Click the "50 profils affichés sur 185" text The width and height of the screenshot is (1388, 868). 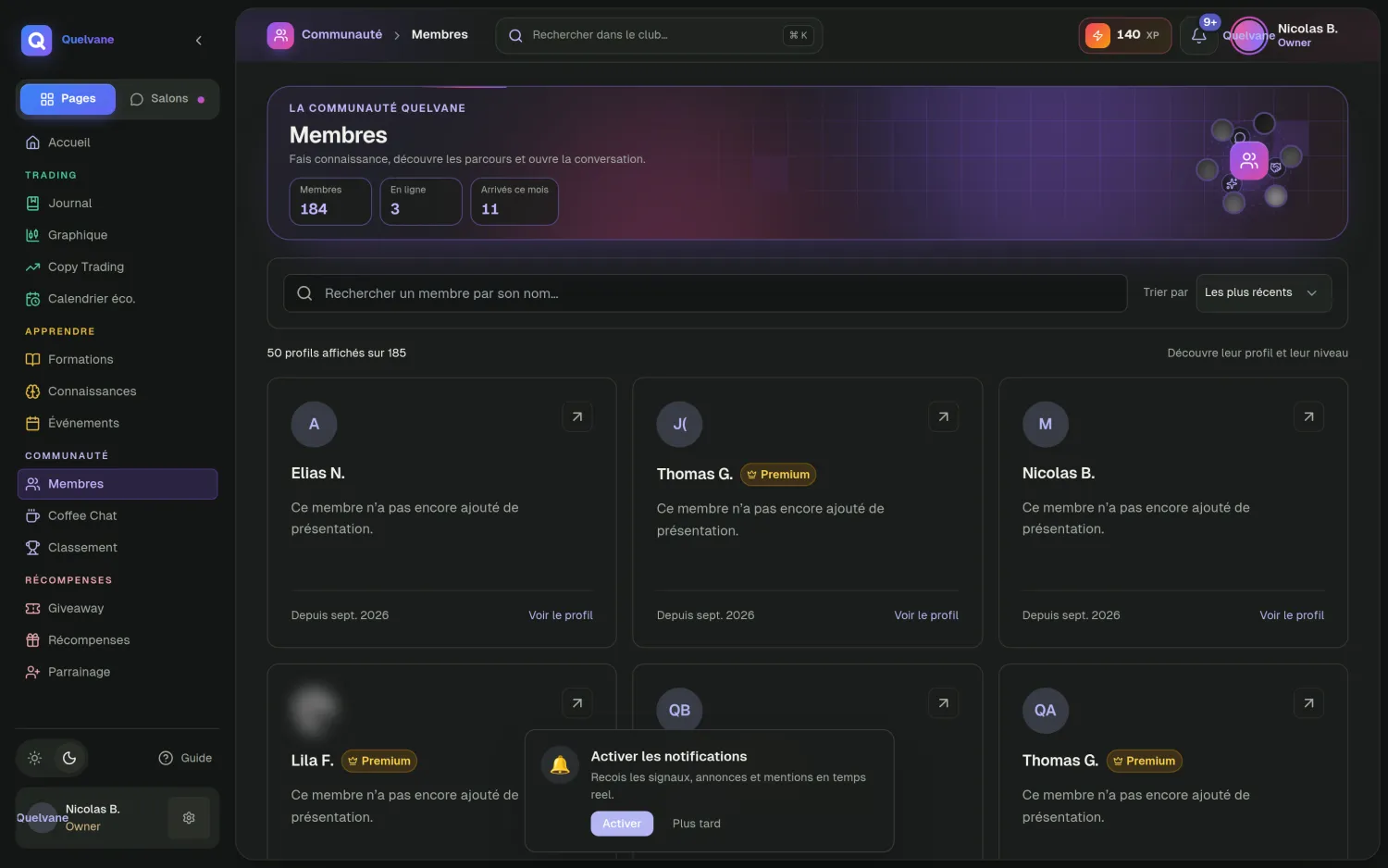coord(337,353)
